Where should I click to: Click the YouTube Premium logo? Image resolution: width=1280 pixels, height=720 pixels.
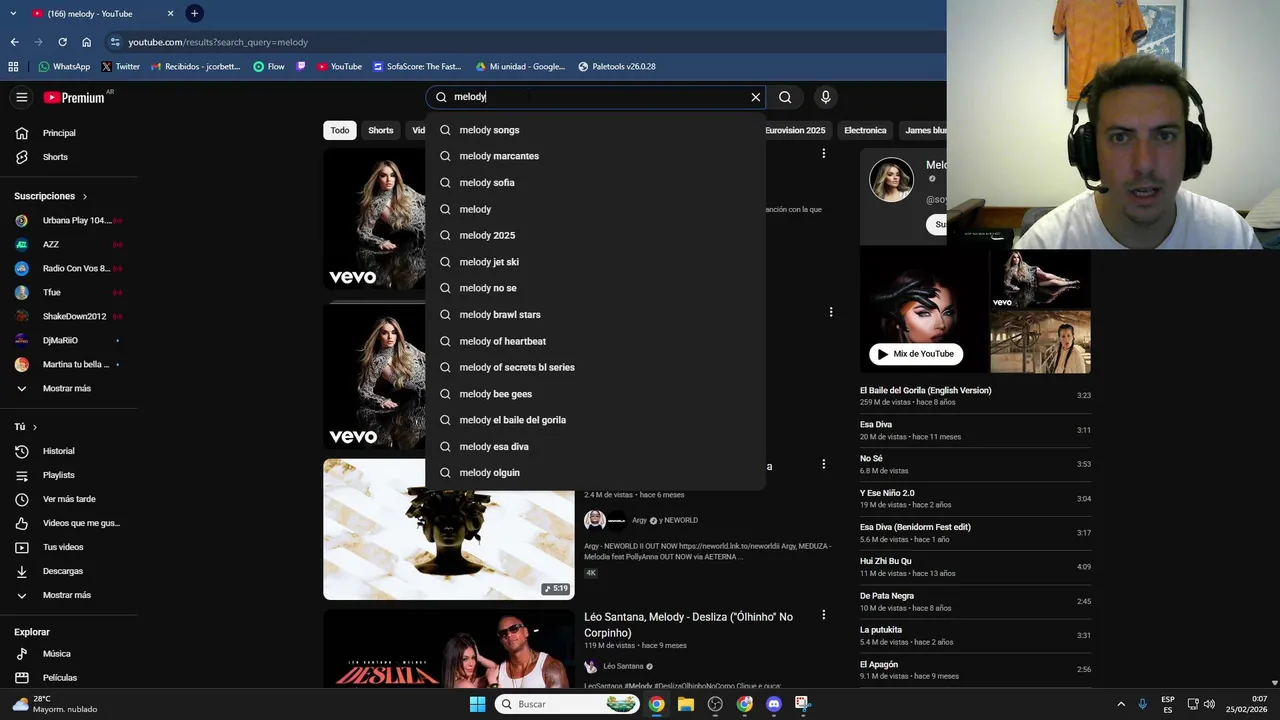pyautogui.click(x=74, y=97)
